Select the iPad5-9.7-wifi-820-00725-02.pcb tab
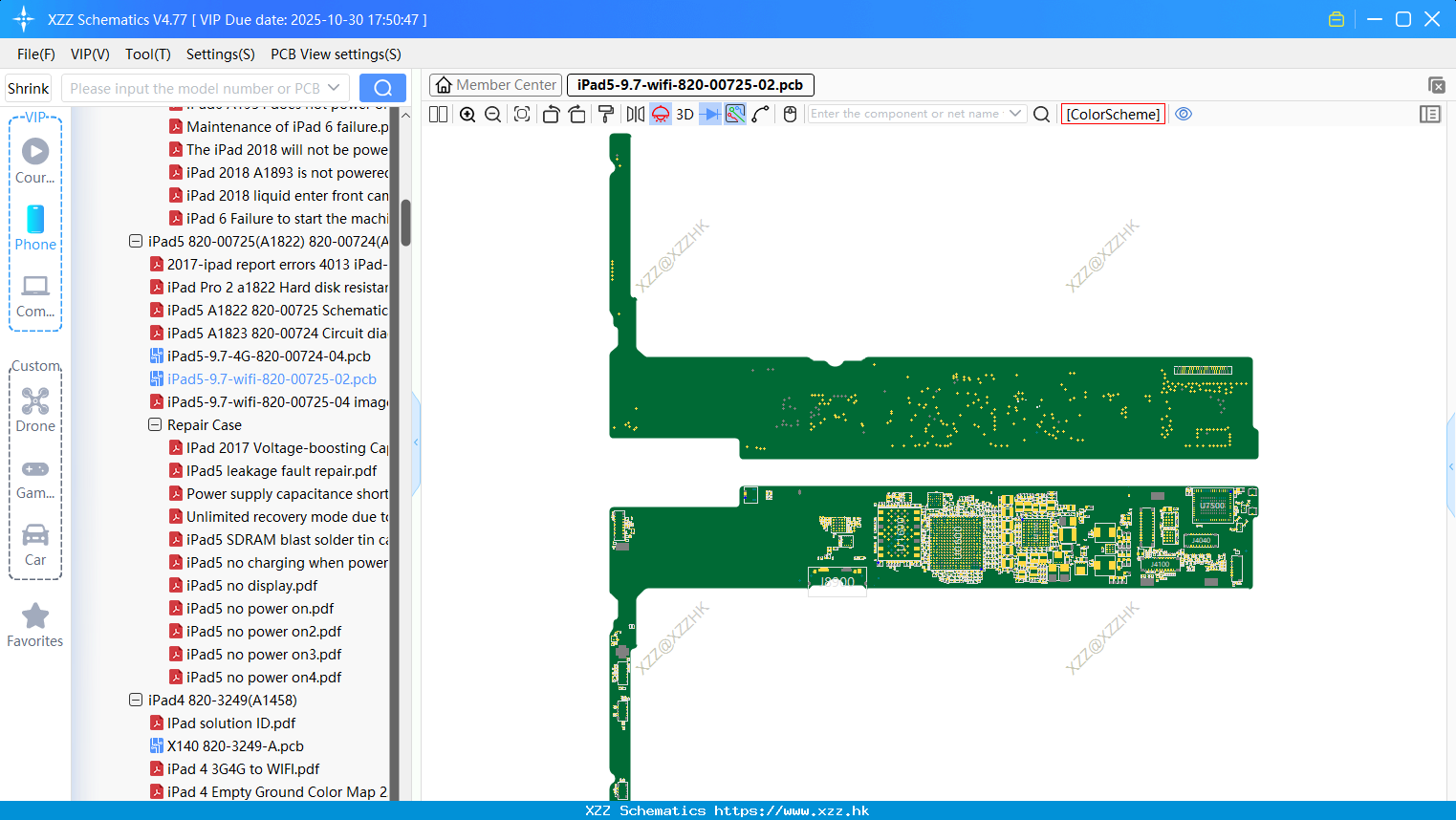The image size is (1456, 820). pos(690,85)
